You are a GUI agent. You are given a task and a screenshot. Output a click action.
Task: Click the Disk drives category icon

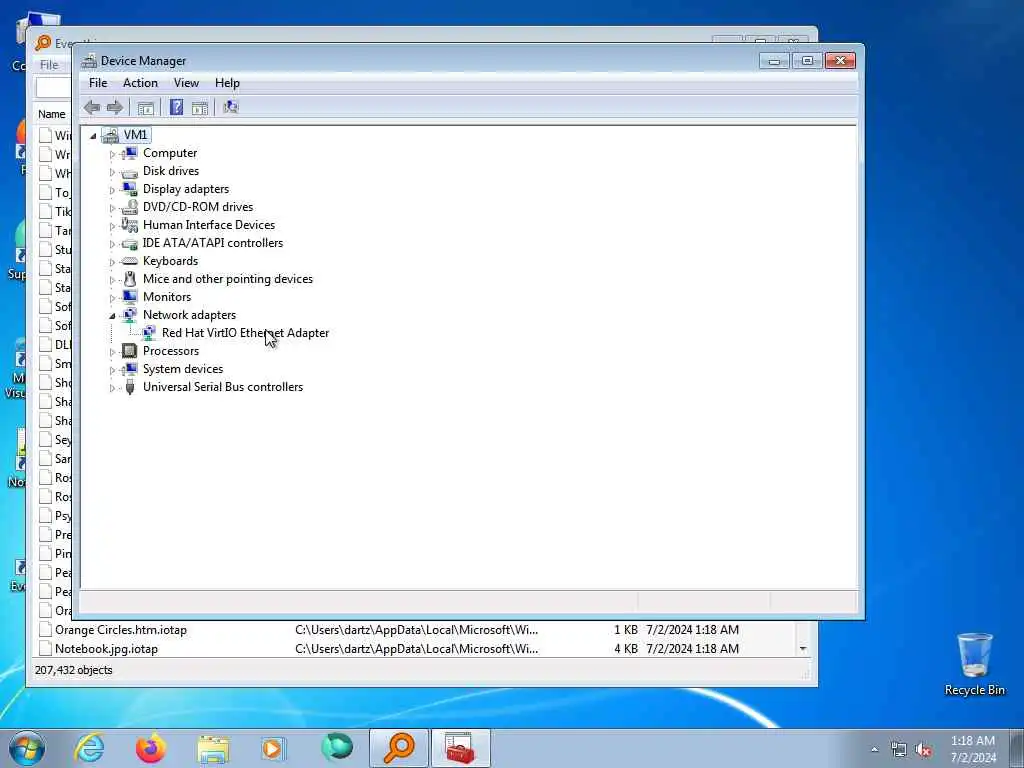130,172
